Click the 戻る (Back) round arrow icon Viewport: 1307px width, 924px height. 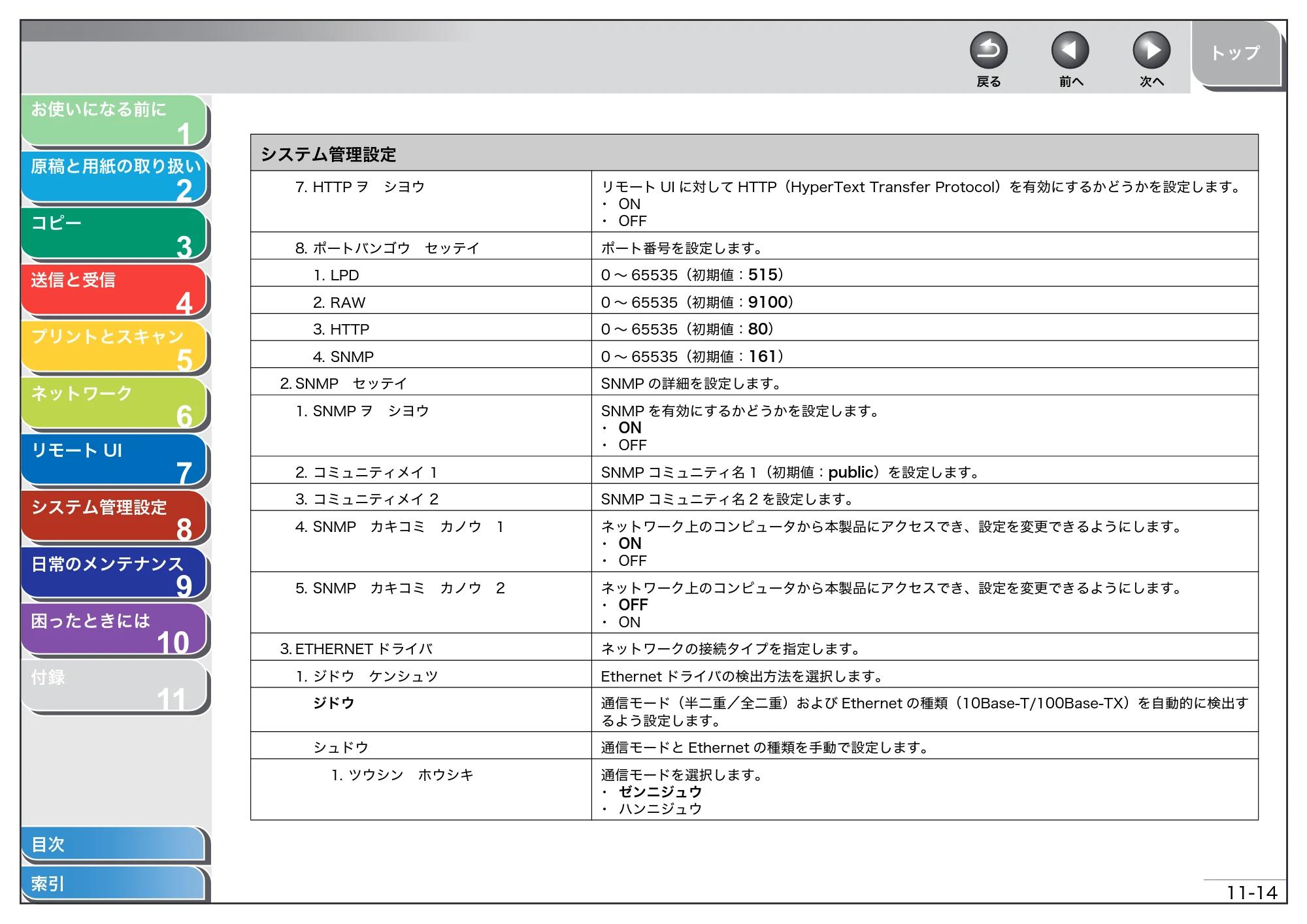(x=988, y=50)
